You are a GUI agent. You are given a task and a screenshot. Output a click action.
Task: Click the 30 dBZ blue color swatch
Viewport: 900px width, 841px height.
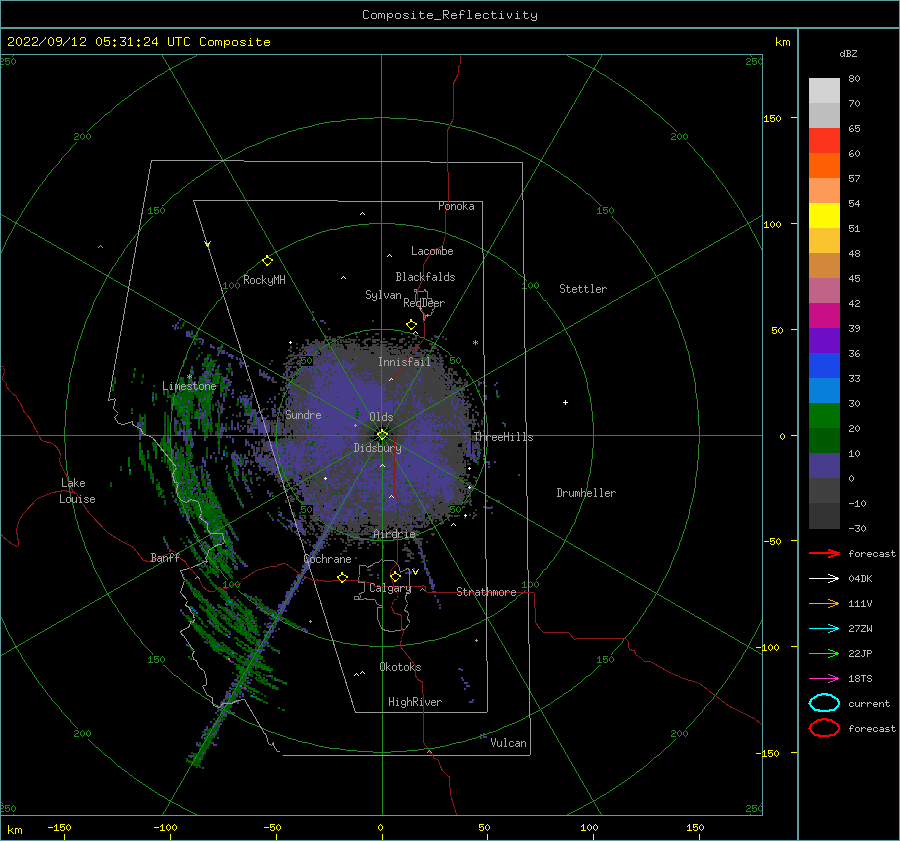pyautogui.click(x=824, y=390)
